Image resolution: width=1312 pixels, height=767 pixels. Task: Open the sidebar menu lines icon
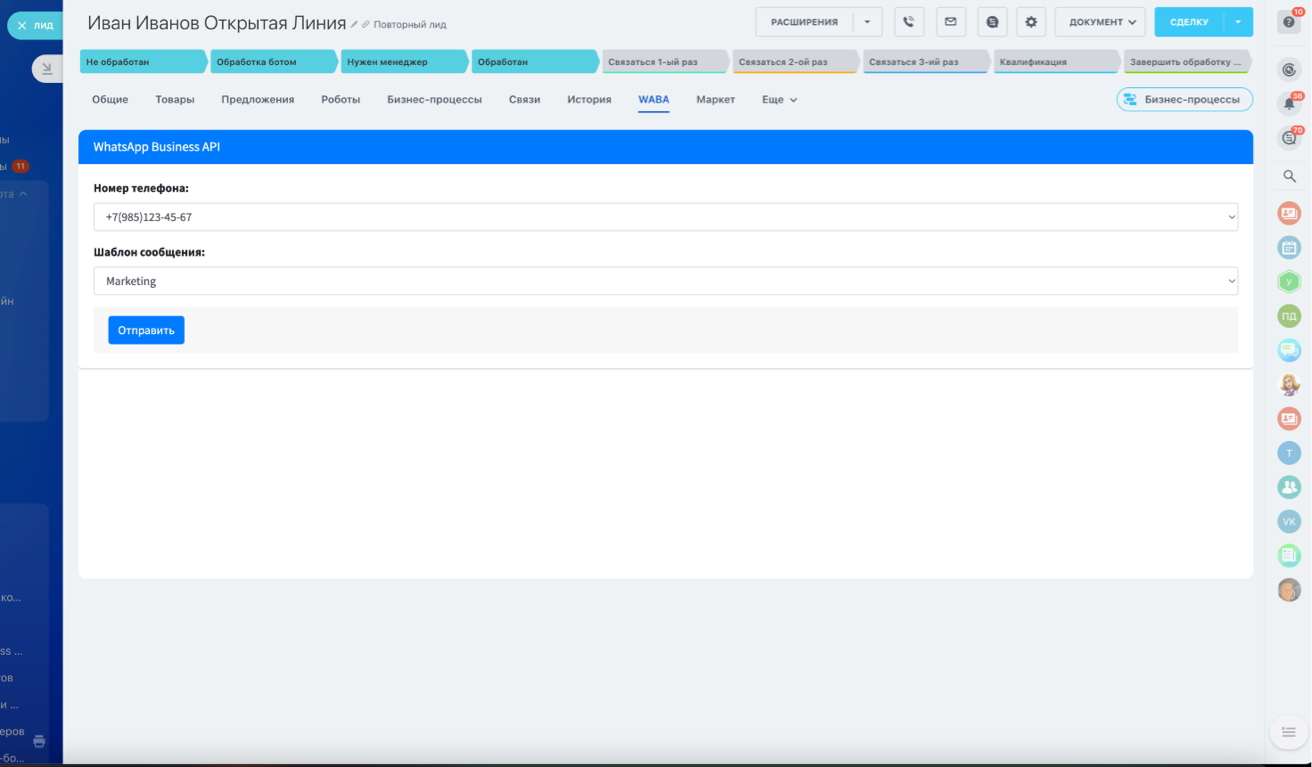[1289, 732]
